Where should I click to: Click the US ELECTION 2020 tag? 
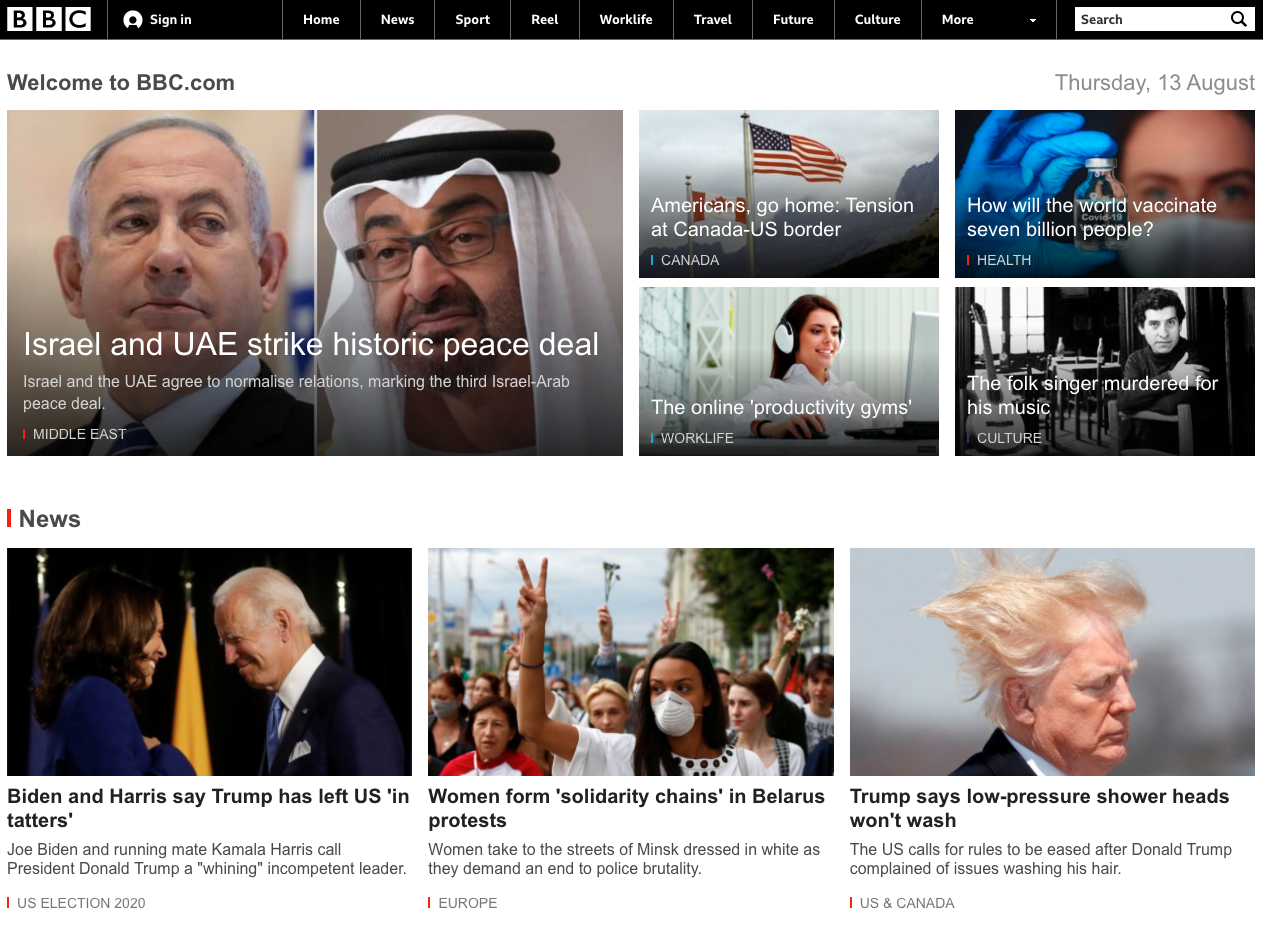pyautogui.click(x=80, y=902)
